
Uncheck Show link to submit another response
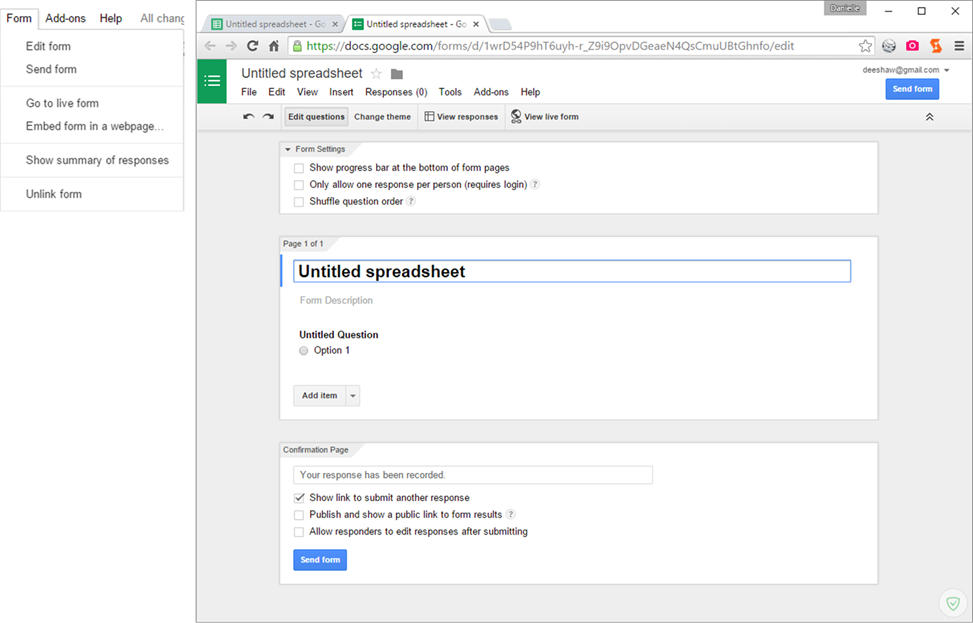[x=299, y=498]
